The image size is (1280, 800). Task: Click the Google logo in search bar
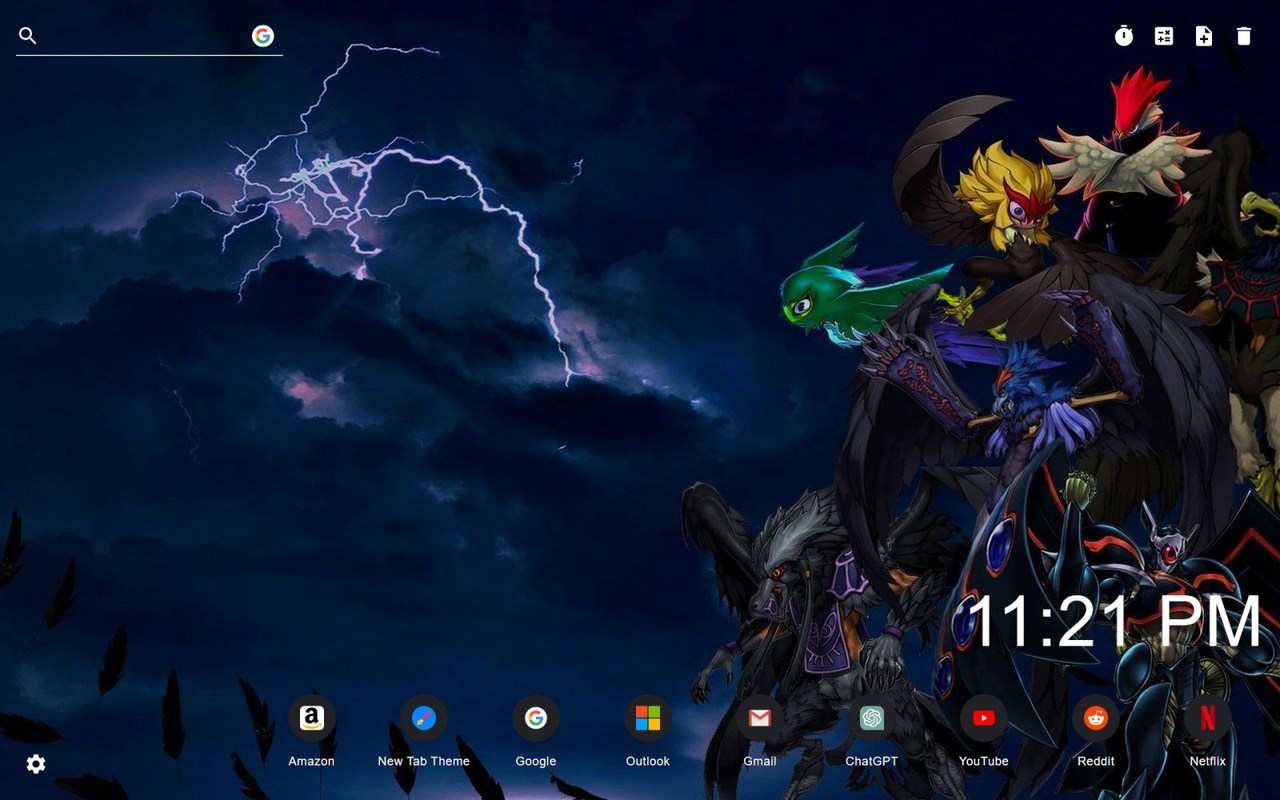pyautogui.click(x=263, y=36)
